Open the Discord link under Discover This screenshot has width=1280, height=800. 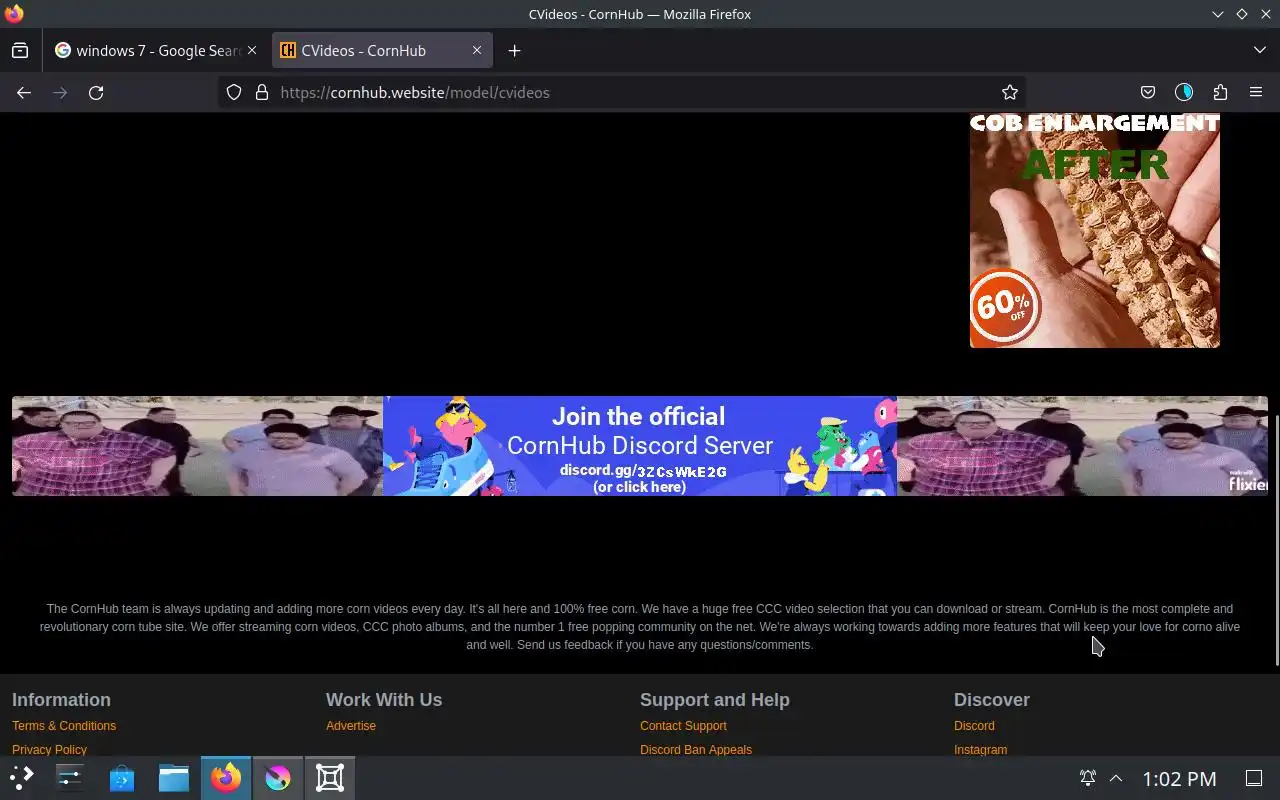(974, 726)
